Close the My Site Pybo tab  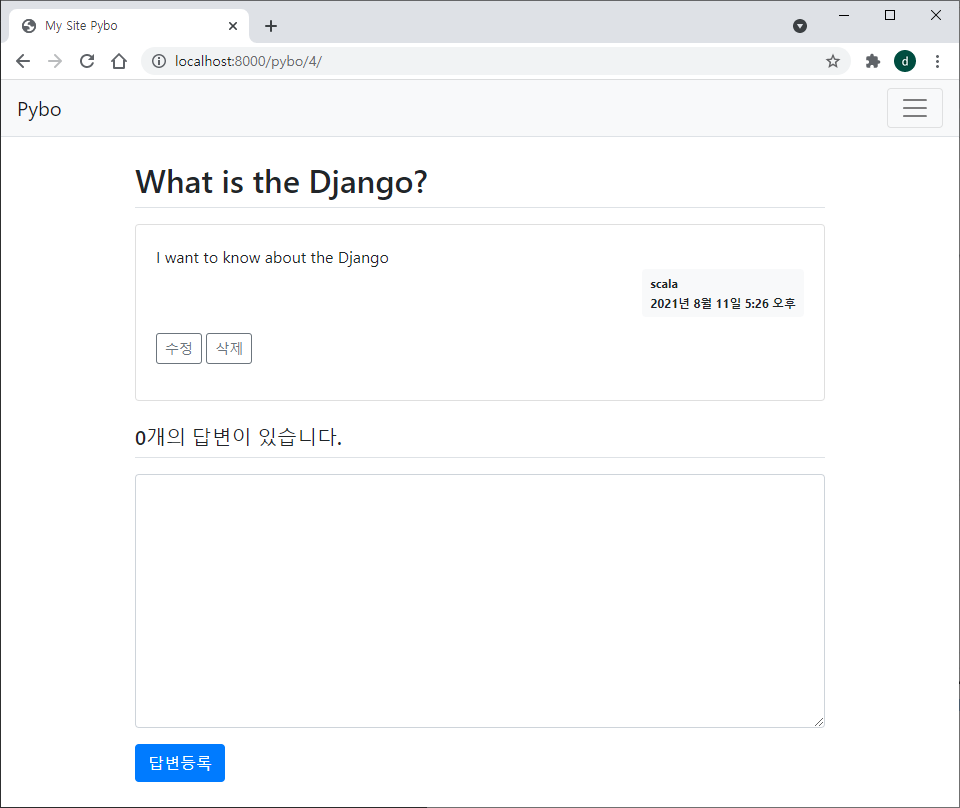click(233, 26)
